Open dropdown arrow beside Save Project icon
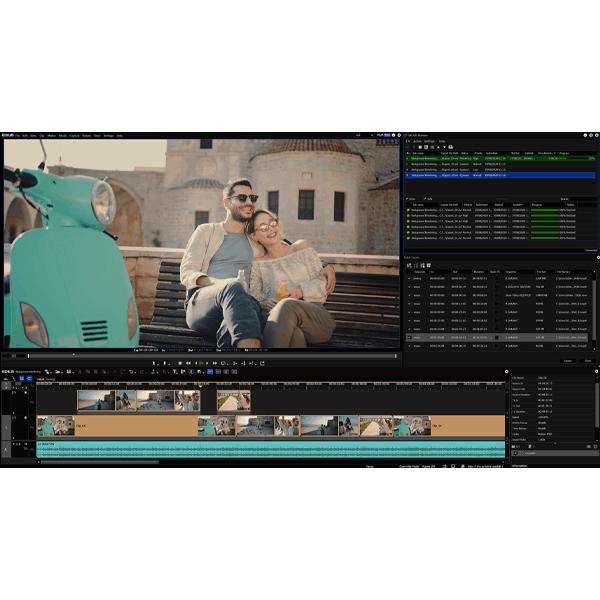 coord(73,372)
